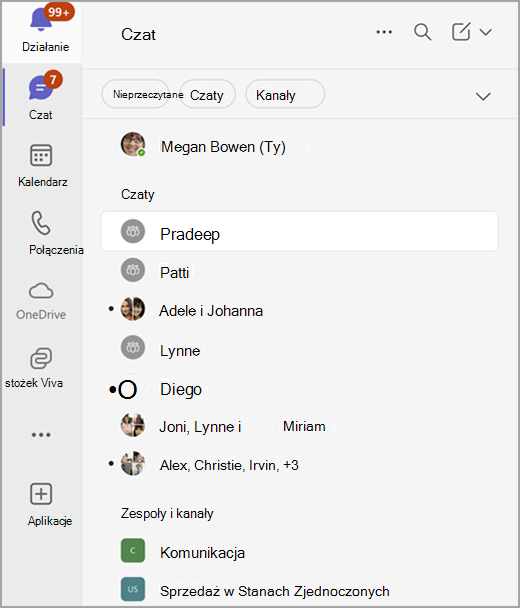Click the search magnifier icon

tap(422, 32)
